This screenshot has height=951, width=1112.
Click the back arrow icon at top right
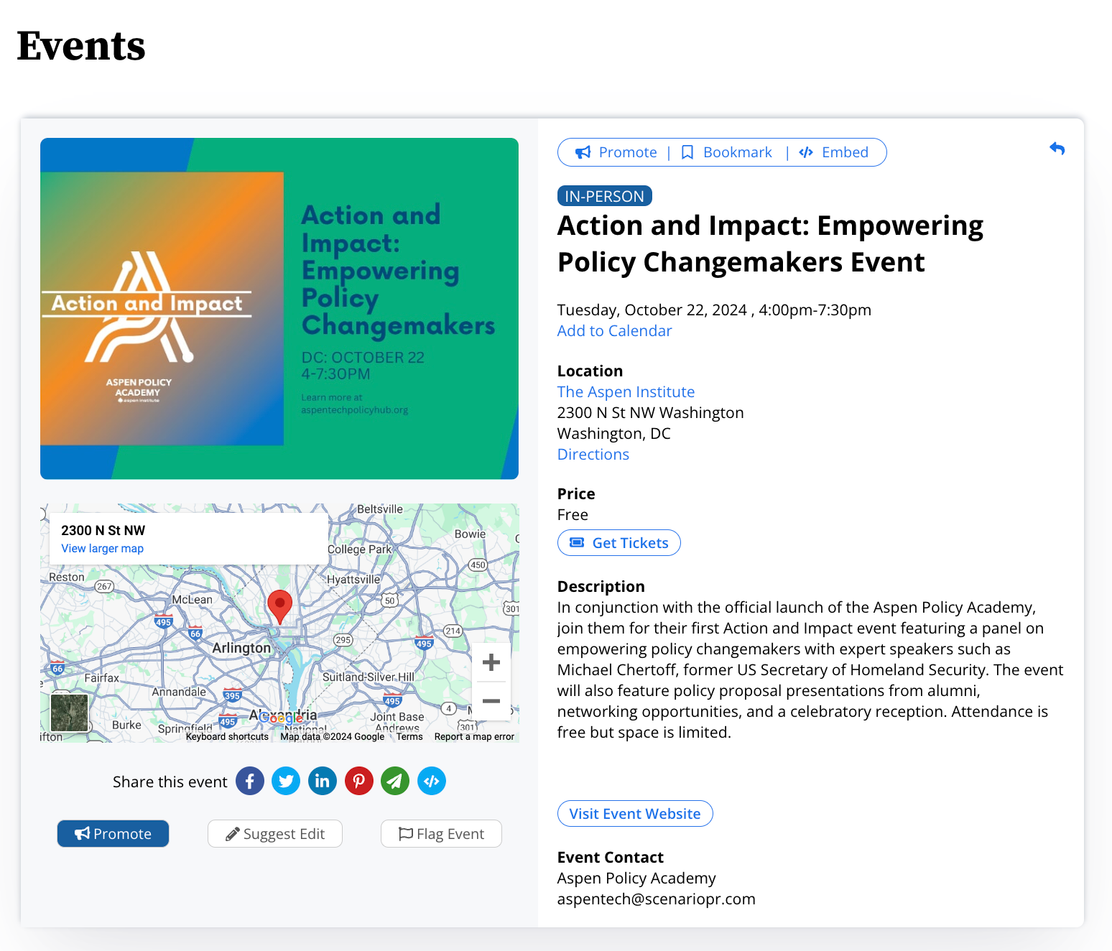[1057, 149]
